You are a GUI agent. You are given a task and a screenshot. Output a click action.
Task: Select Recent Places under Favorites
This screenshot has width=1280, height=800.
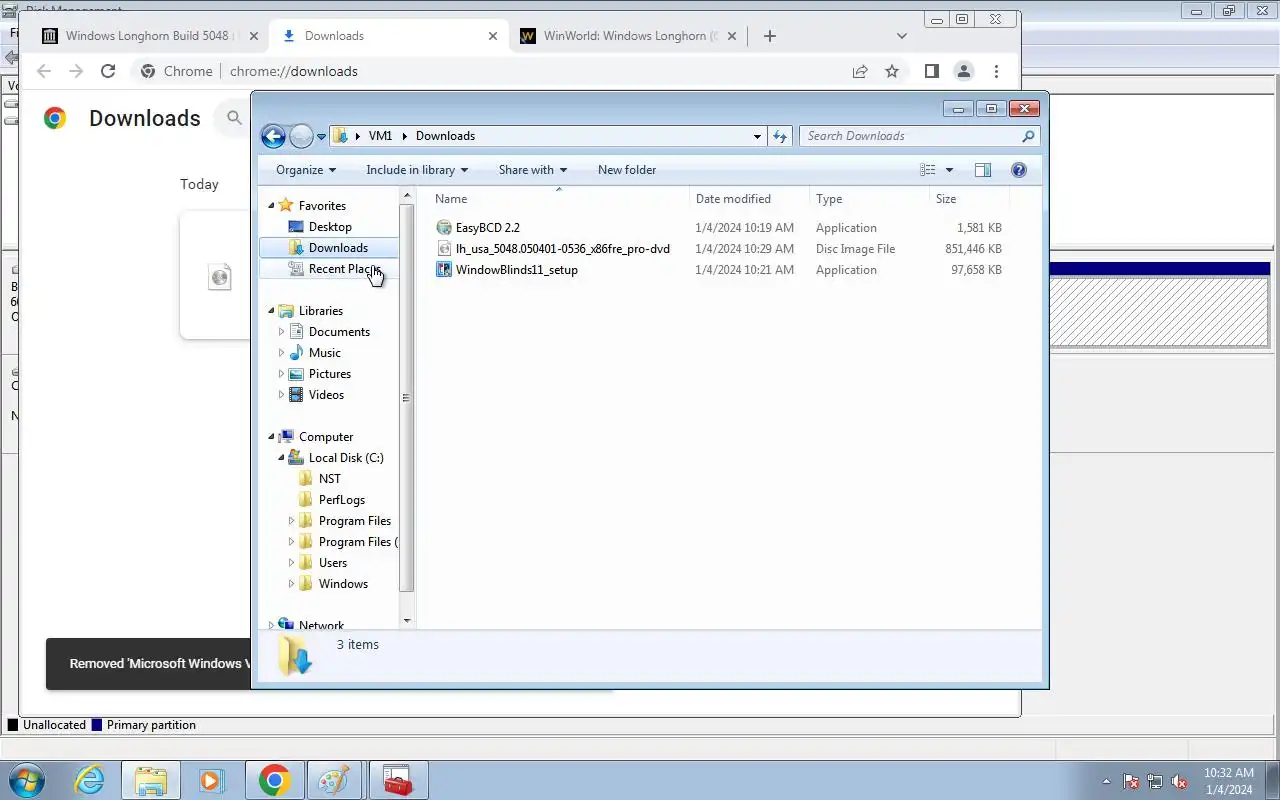pyautogui.click(x=344, y=269)
